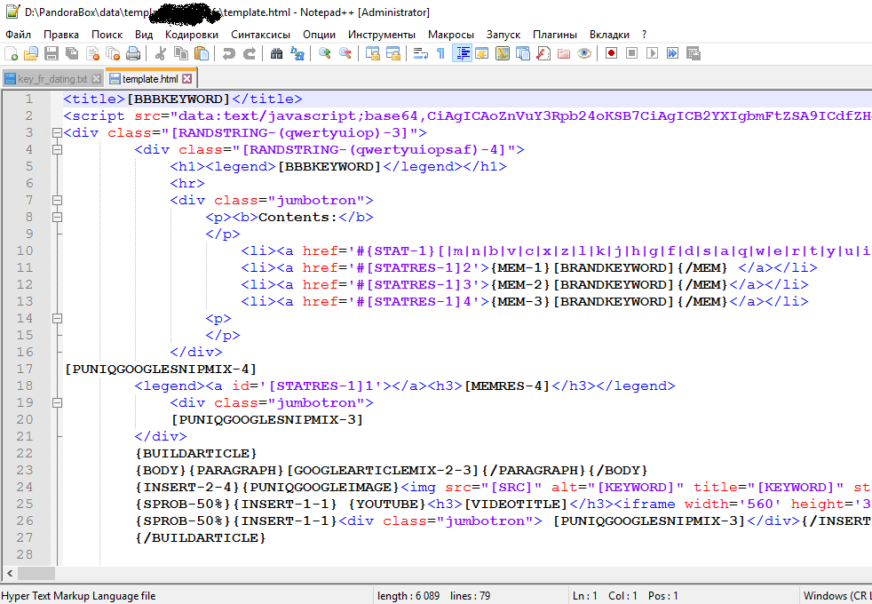Play back the recorded macro
872x604 pixels.
coord(652,53)
